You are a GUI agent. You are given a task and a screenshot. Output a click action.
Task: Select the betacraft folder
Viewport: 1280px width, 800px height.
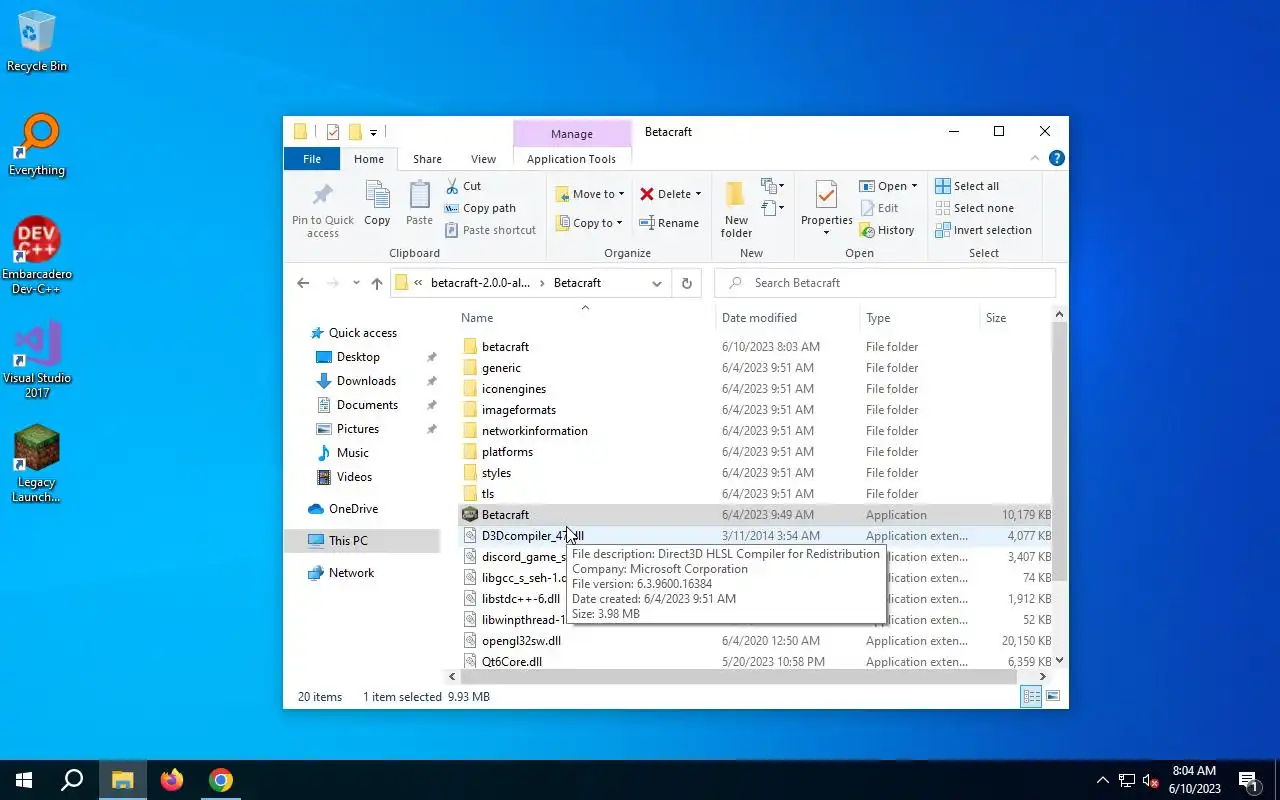505,347
